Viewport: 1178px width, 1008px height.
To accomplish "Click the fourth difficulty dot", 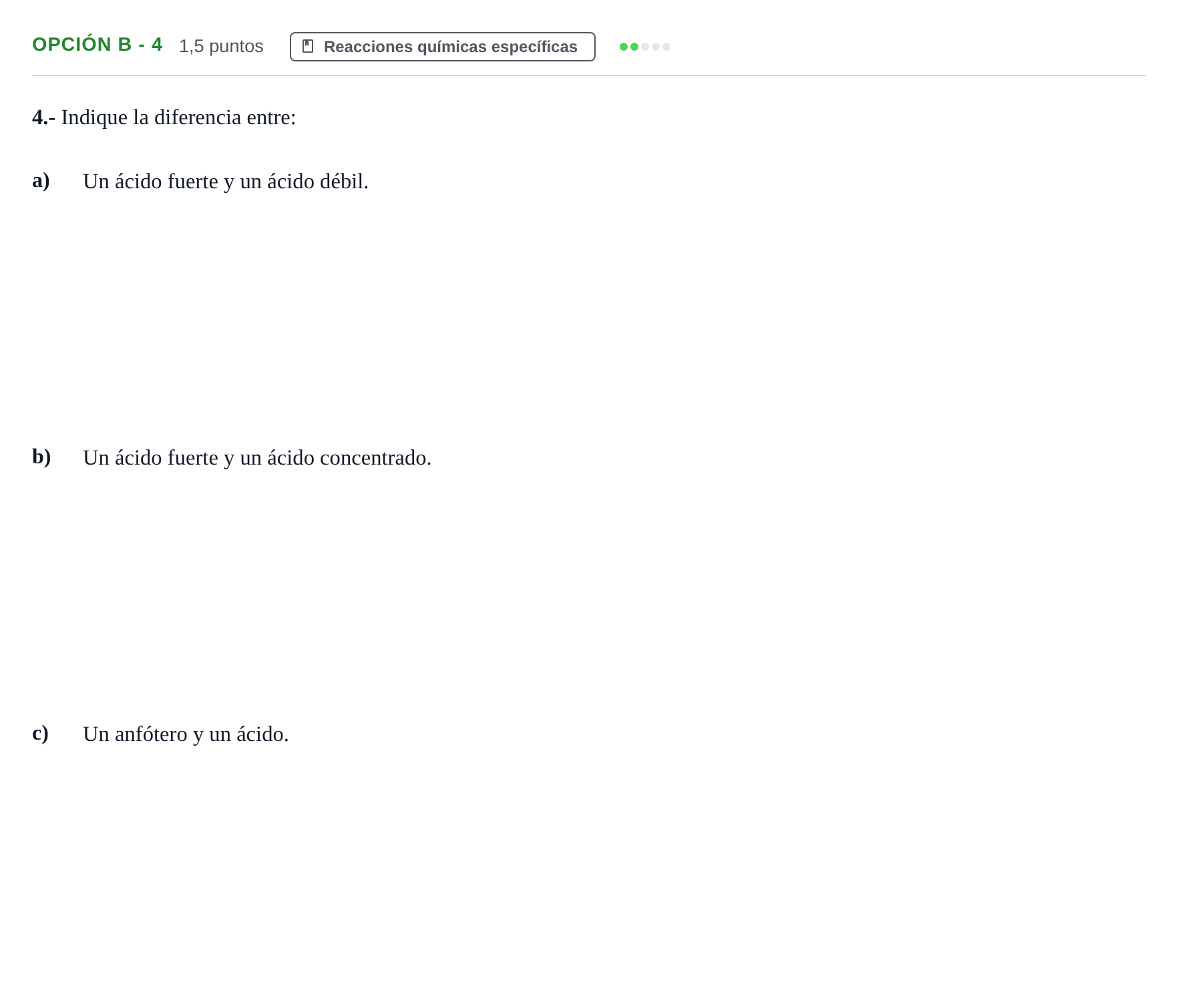I will [656, 47].
